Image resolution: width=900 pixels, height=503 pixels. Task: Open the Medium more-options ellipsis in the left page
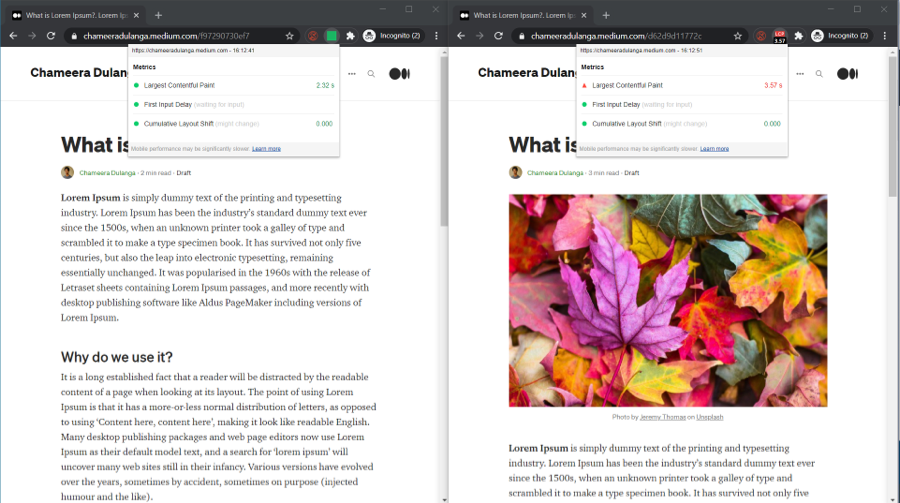(x=352, y=73)
